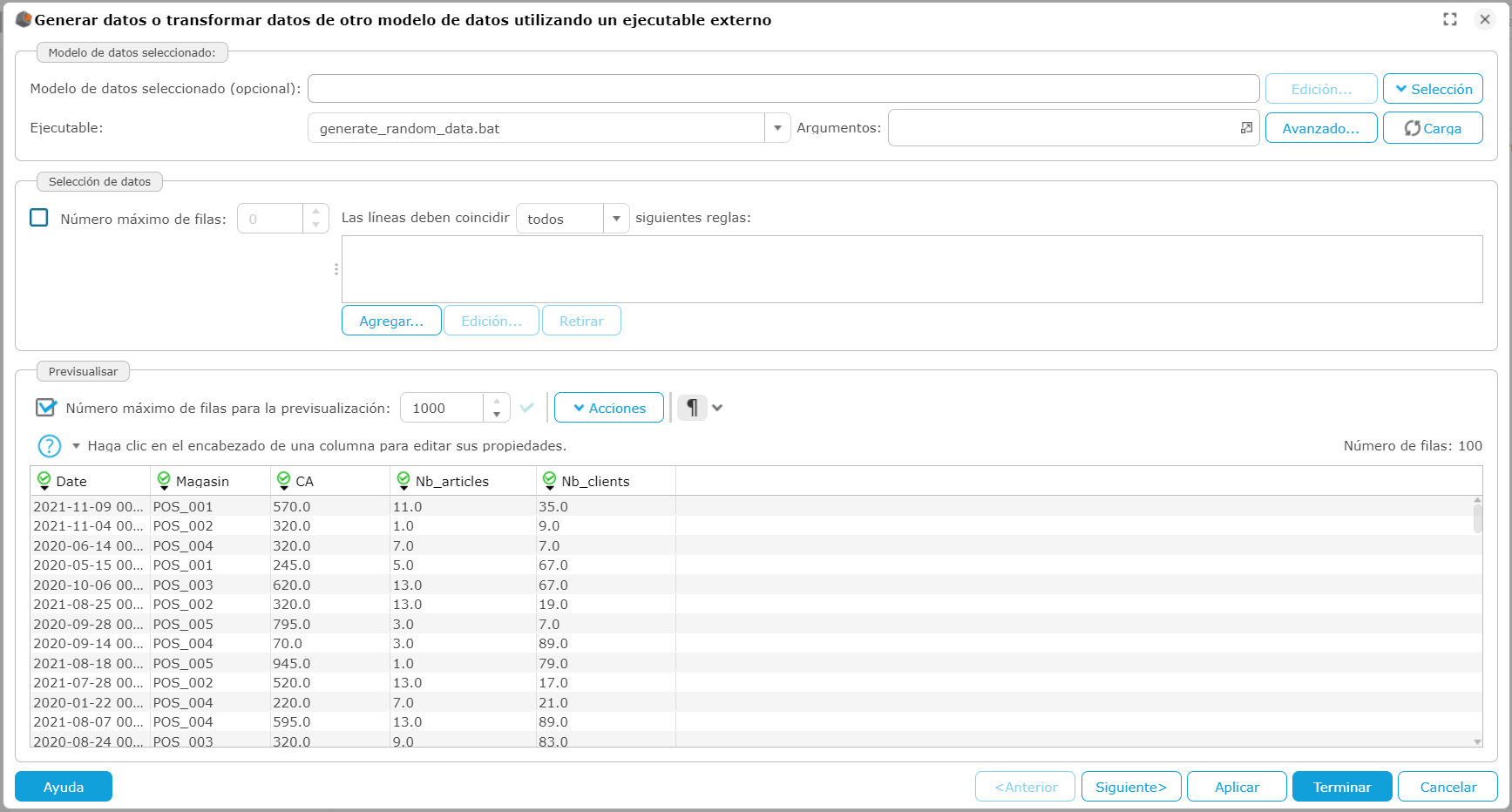Click the Nb_clients column status check icon
Image resolution: width=1512 pixels, height=812 pixels.
pyautogui.click(x=549, y=481)
